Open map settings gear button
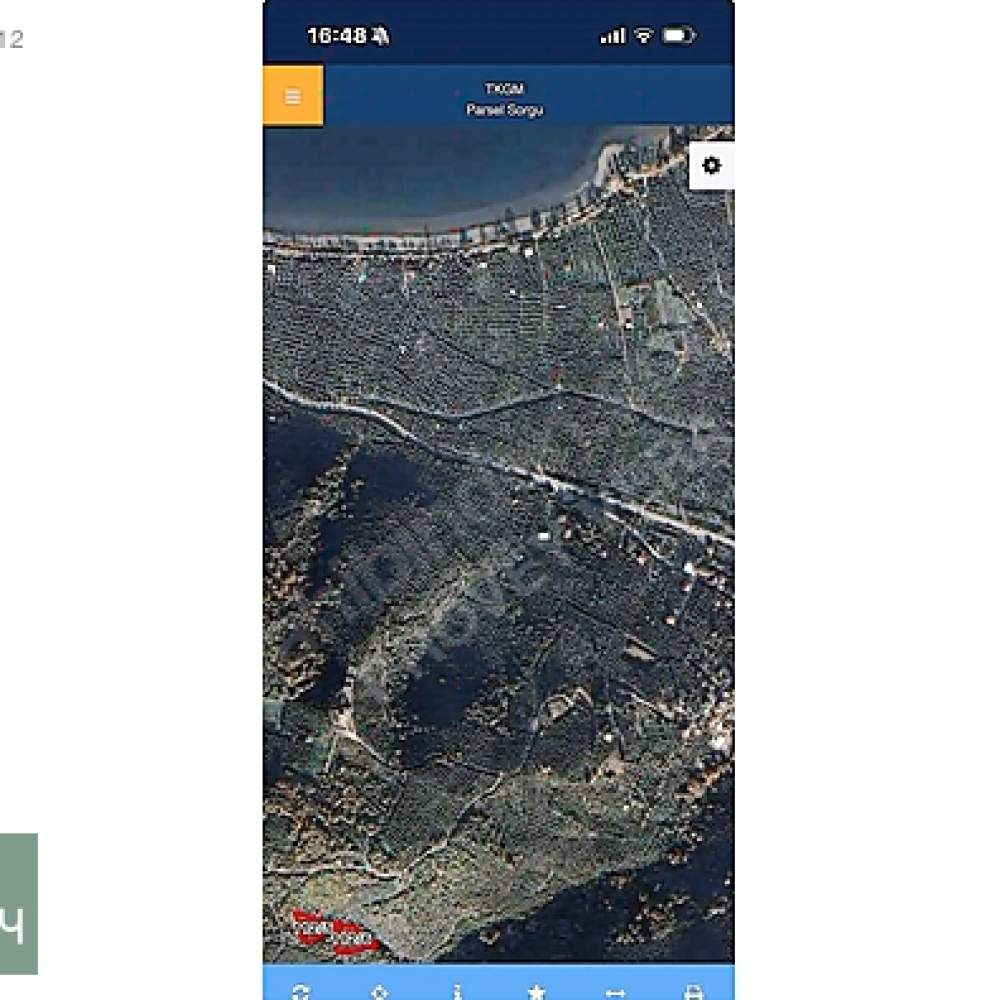1000x1000 pixels. (x=711, y=166)
